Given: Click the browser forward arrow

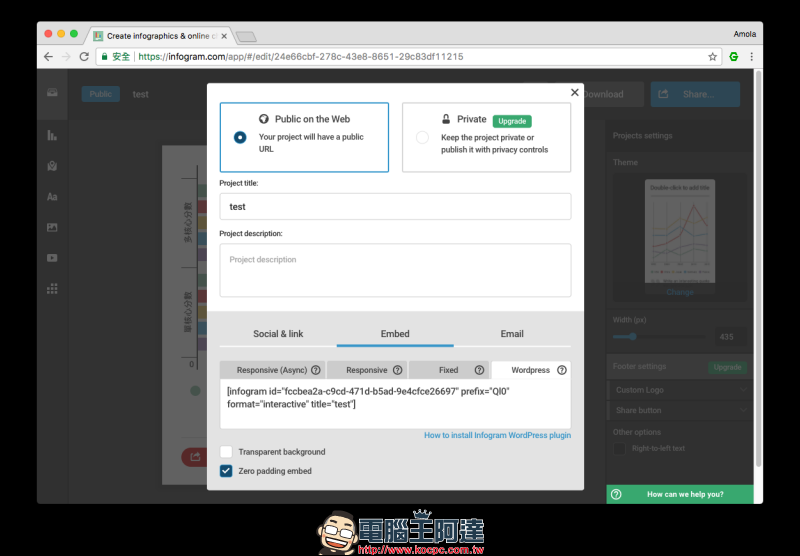Looking at the screenshot, I should point(66,57).
